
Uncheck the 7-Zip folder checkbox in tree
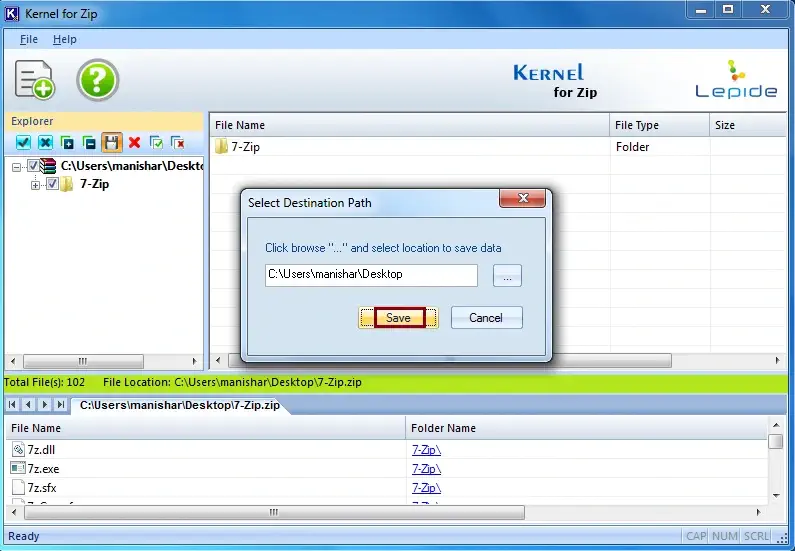point(52,184)
